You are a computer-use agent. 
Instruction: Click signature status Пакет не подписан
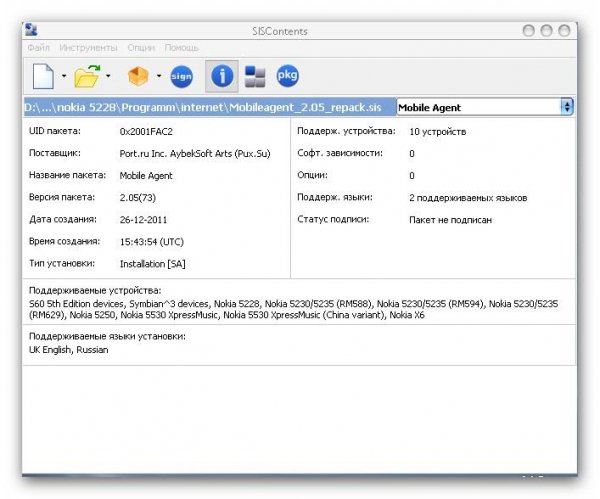(x=450, y=220)
